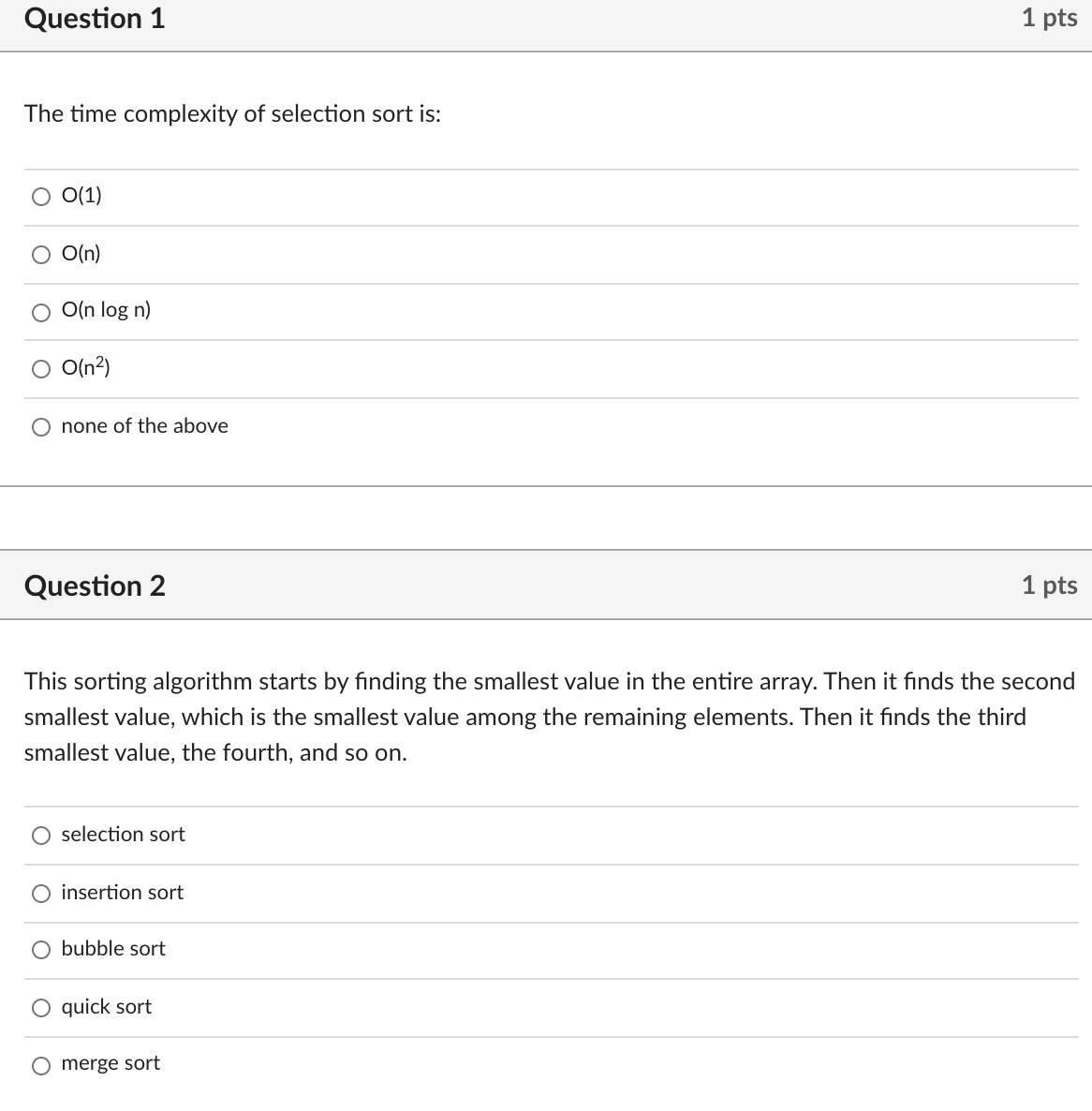Click the Question 2 header
The image size is (1092, 1111).
tap(95, 585)
